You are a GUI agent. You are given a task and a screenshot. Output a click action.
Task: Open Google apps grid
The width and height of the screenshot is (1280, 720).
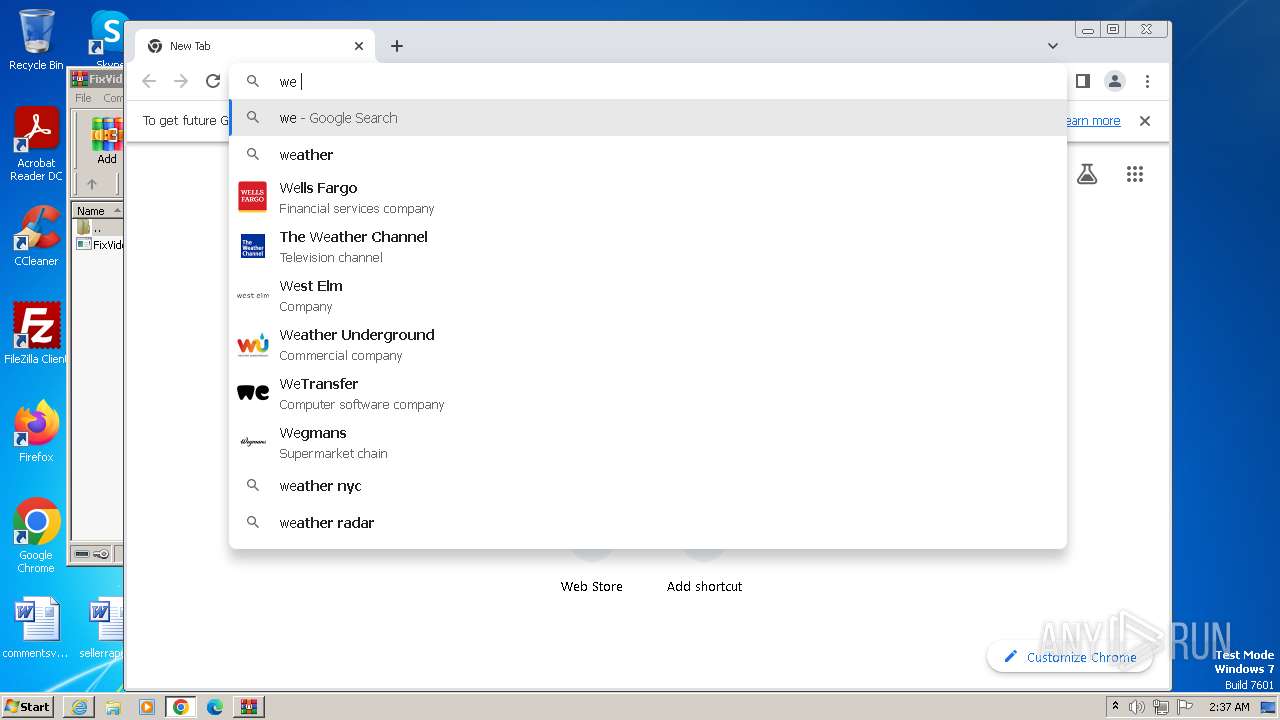pos(1134,174)
